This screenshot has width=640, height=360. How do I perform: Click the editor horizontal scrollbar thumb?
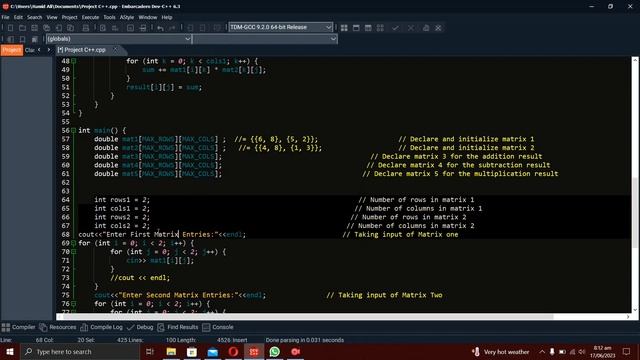[307, 317]
